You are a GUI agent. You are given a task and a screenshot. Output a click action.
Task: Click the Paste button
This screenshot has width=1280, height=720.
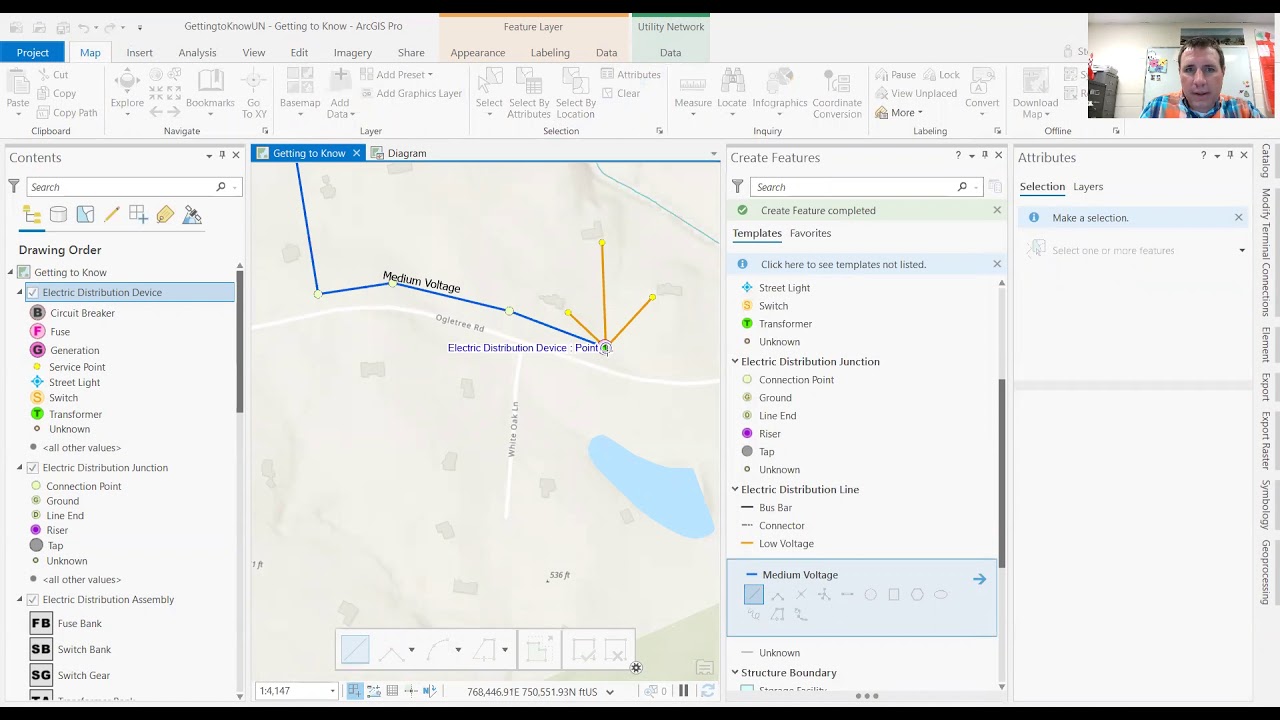[18, 92]
